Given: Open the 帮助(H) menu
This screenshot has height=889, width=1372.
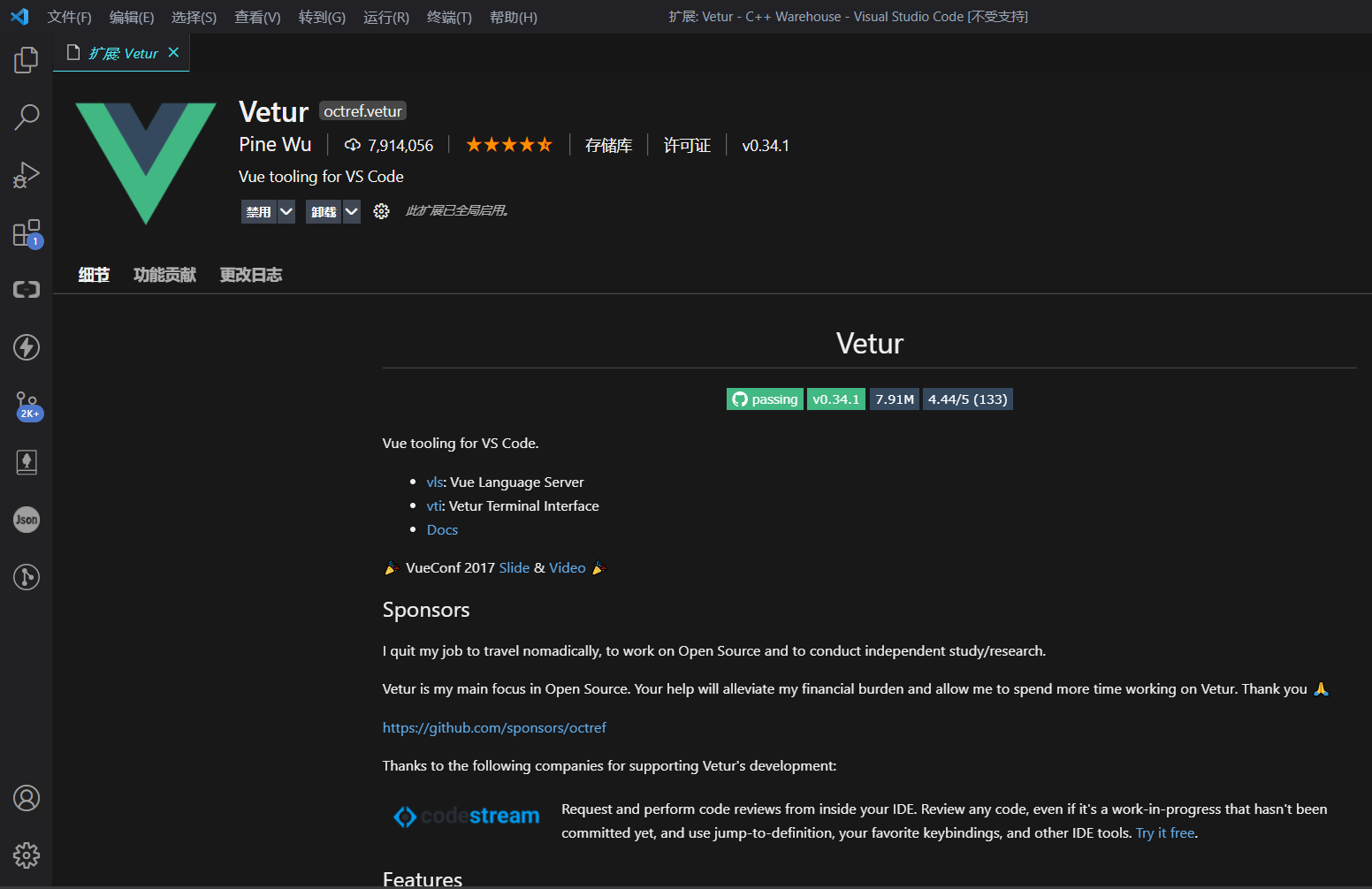Looking at the screenshot, I should [x=514, y=17].
